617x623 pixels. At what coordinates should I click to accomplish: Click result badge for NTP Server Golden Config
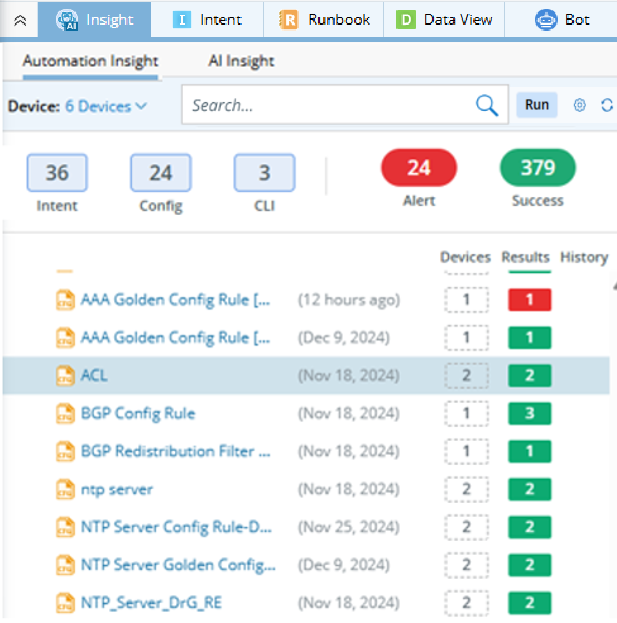(x=530, y=565)
